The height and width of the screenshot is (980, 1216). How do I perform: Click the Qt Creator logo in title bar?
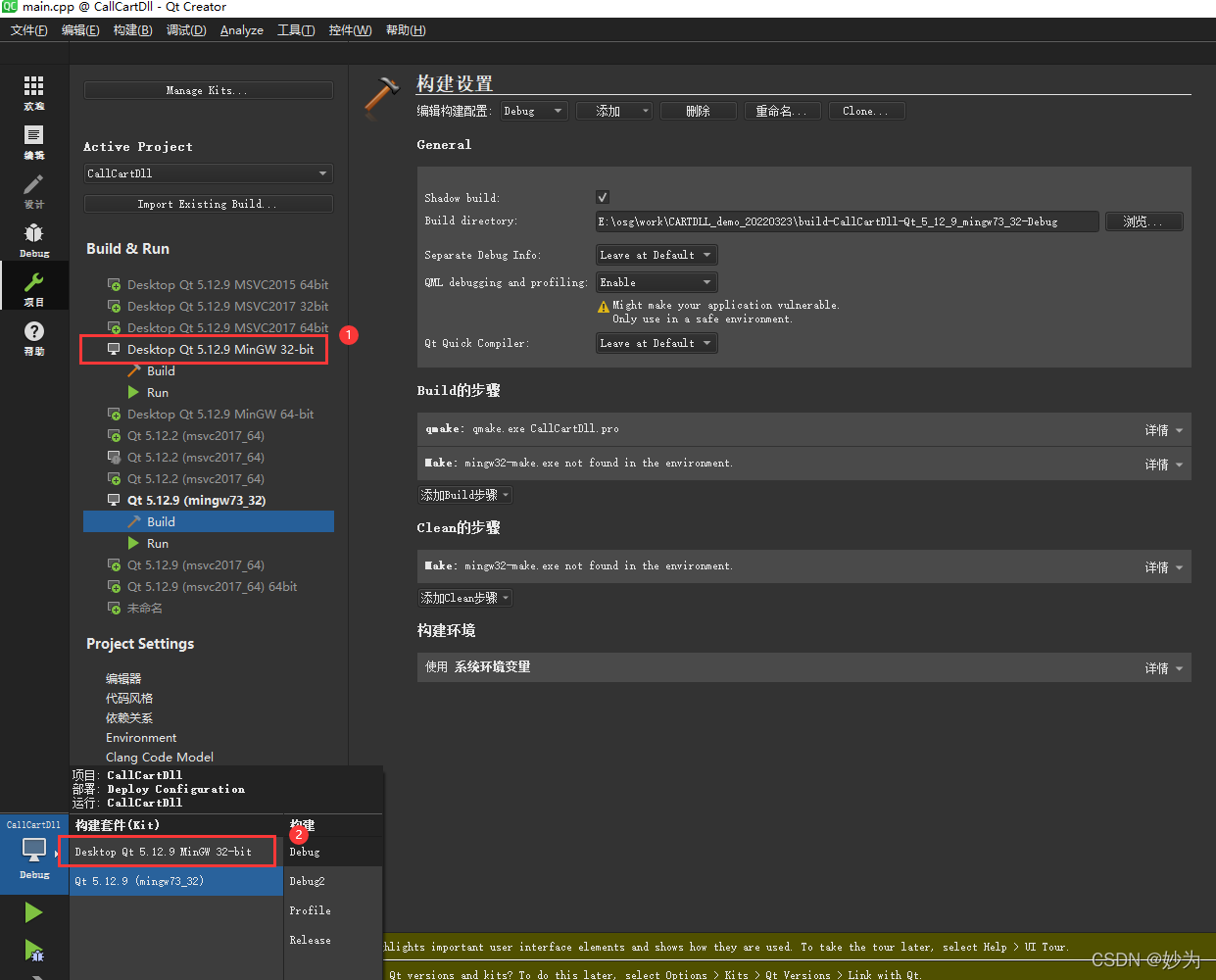click(10, 7)
